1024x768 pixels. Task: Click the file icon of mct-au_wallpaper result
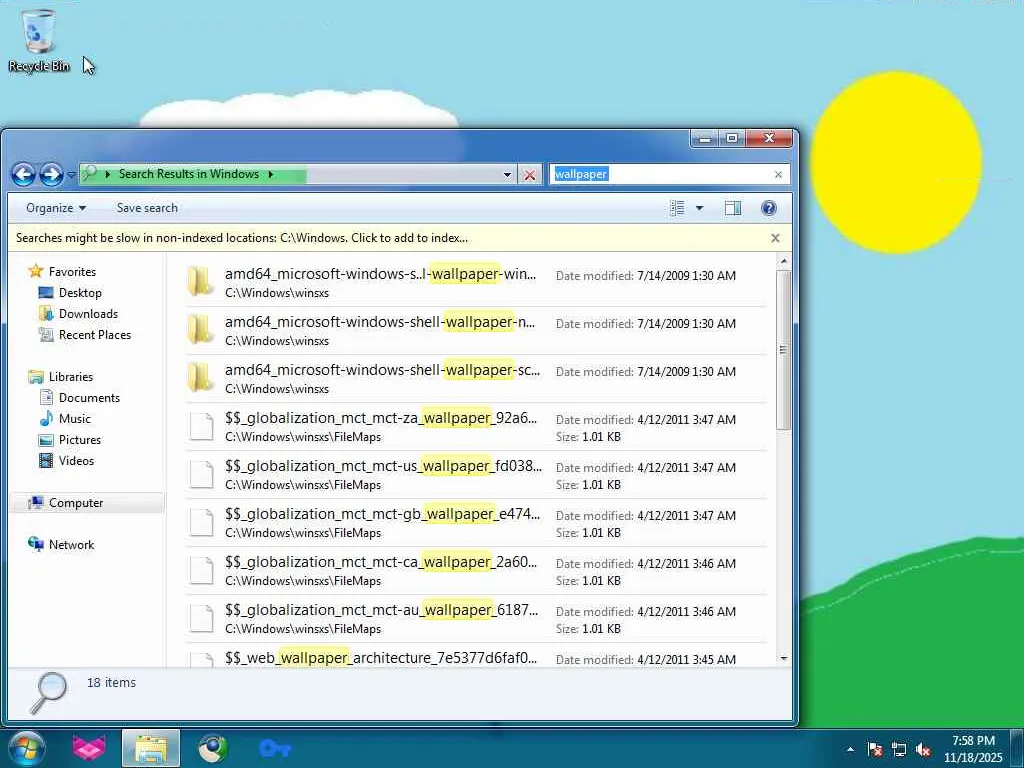[x=201, y=618]
